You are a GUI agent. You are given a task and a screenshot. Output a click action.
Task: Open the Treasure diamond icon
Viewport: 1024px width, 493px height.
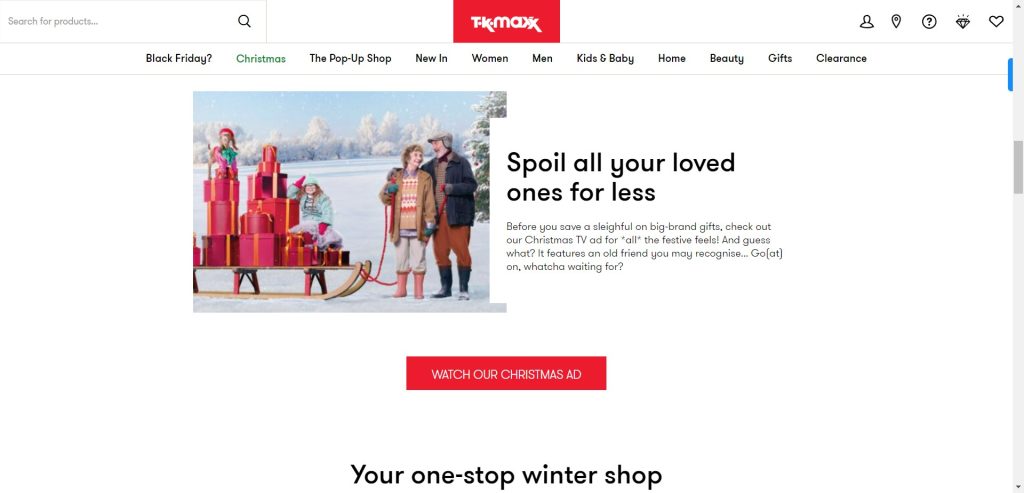963,22
